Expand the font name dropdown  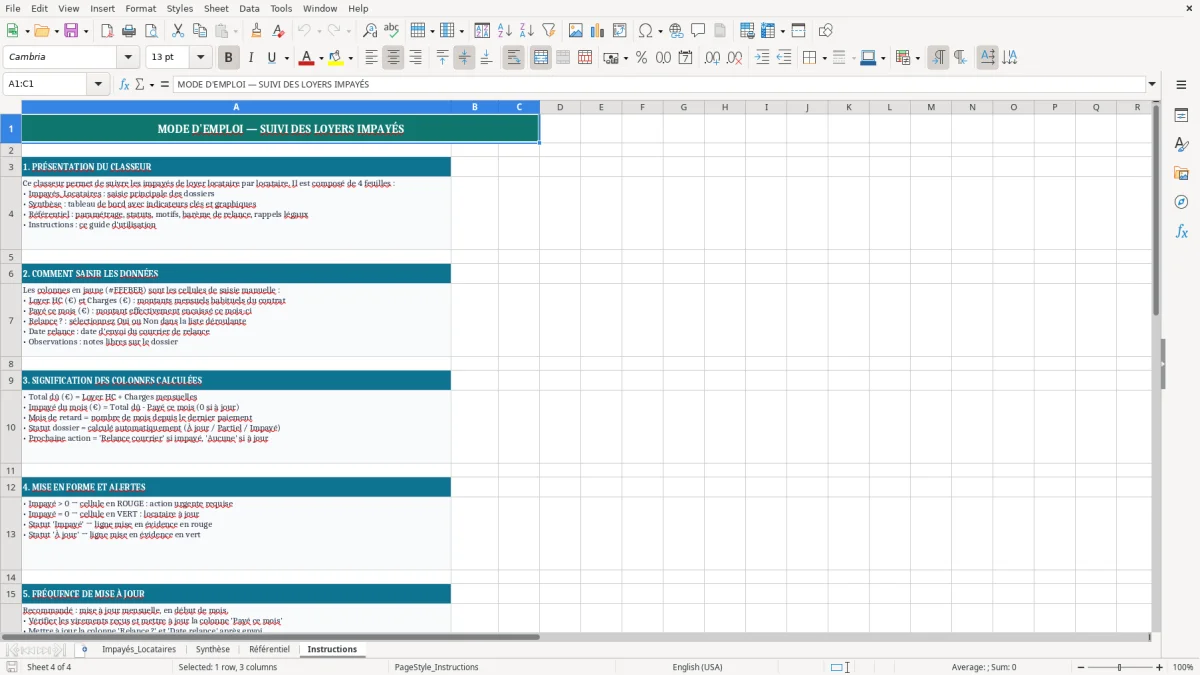(128, 58)
